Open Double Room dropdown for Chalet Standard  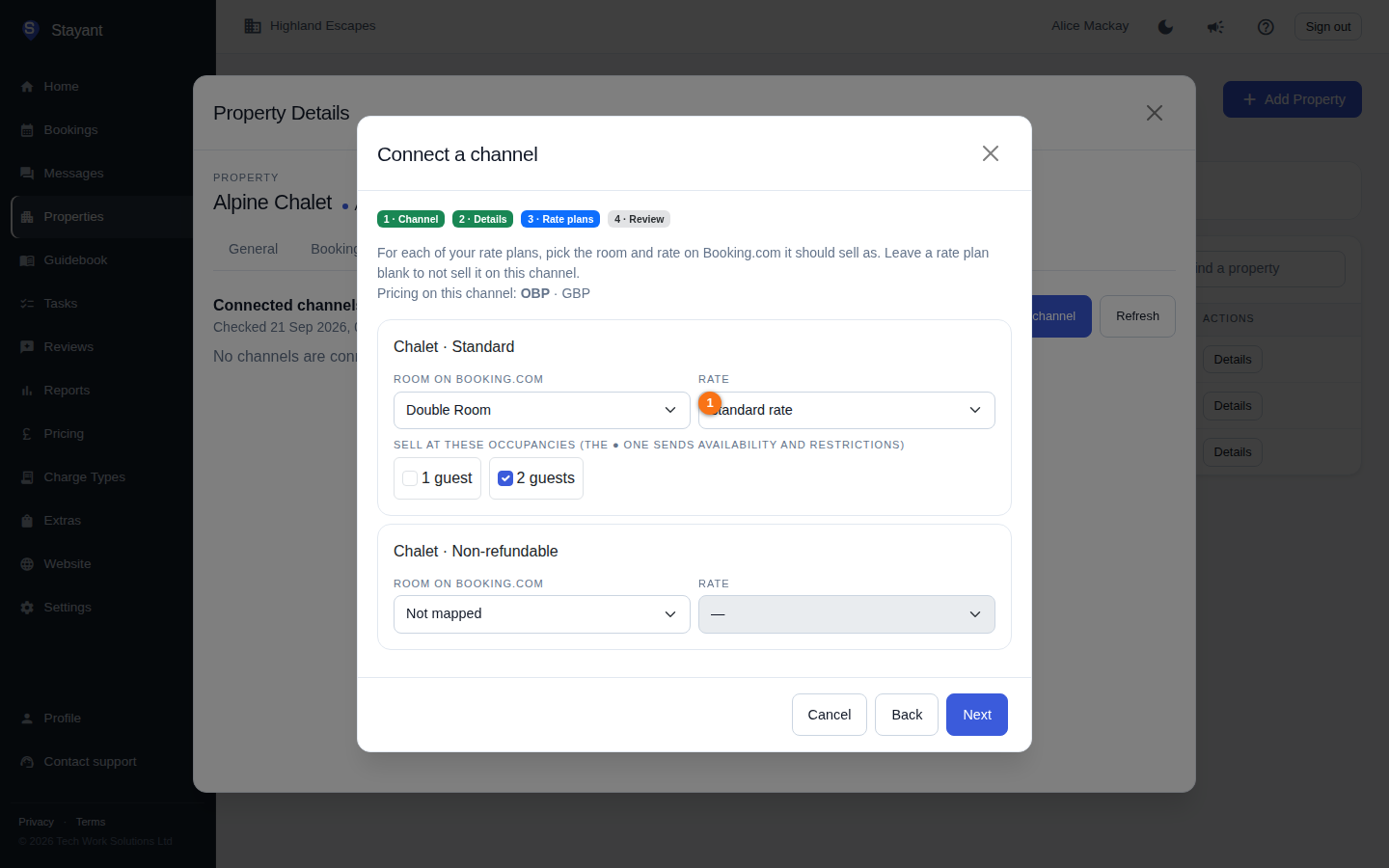click(x=542, y=410)
